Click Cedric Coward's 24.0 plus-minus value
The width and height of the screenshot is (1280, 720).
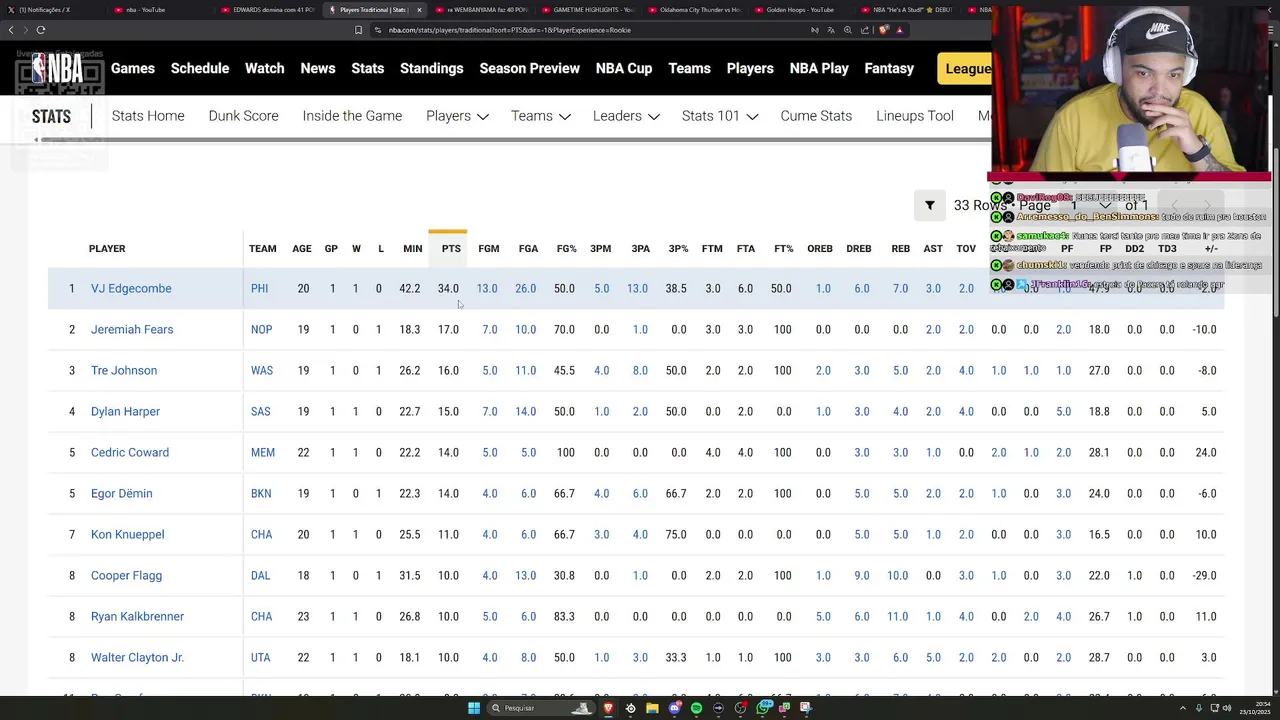click(1205, 452)
